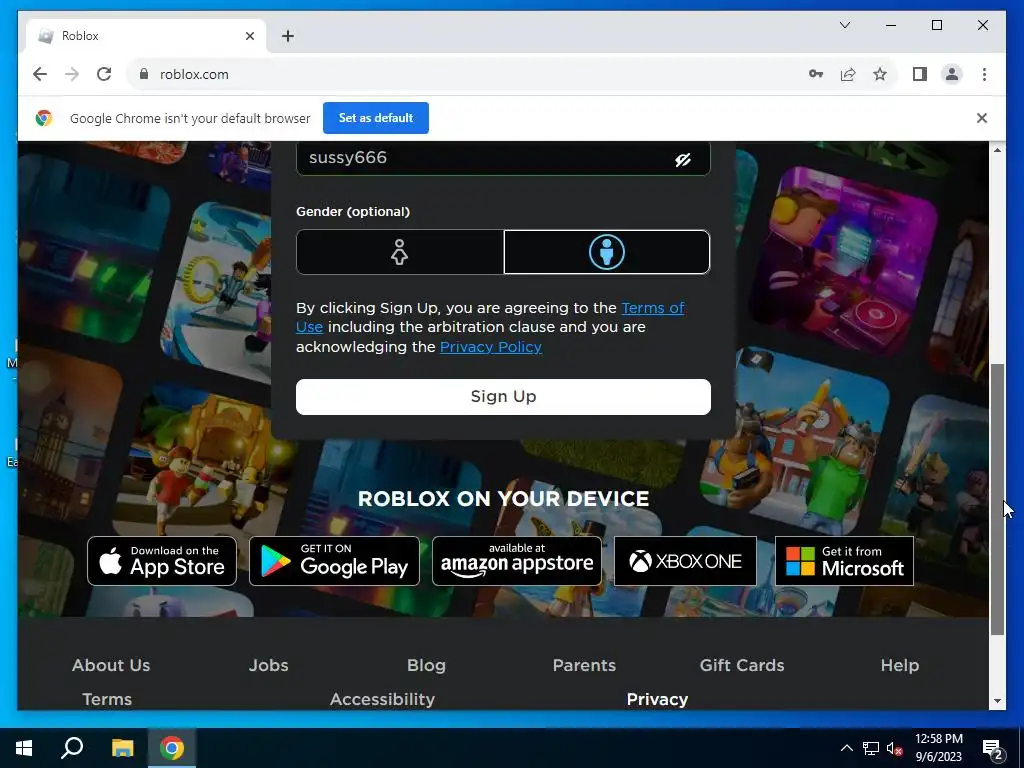Open the notifications action center

tap(993, 748)
